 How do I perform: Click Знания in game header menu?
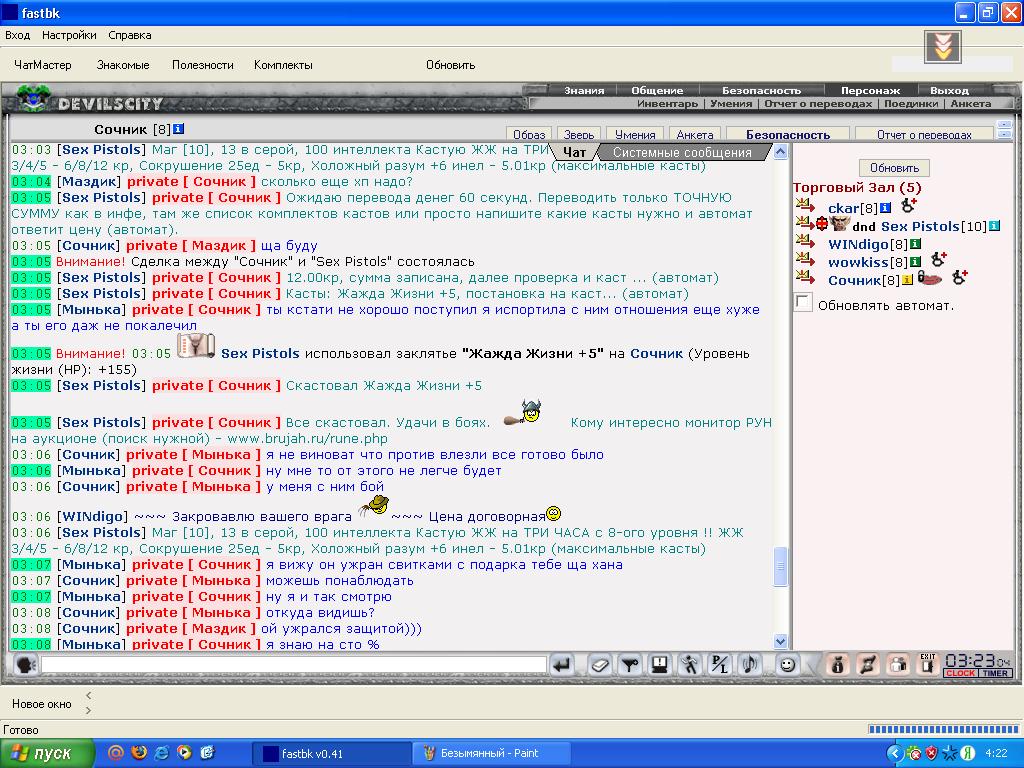pyautogui.click(x=584, y=90)
